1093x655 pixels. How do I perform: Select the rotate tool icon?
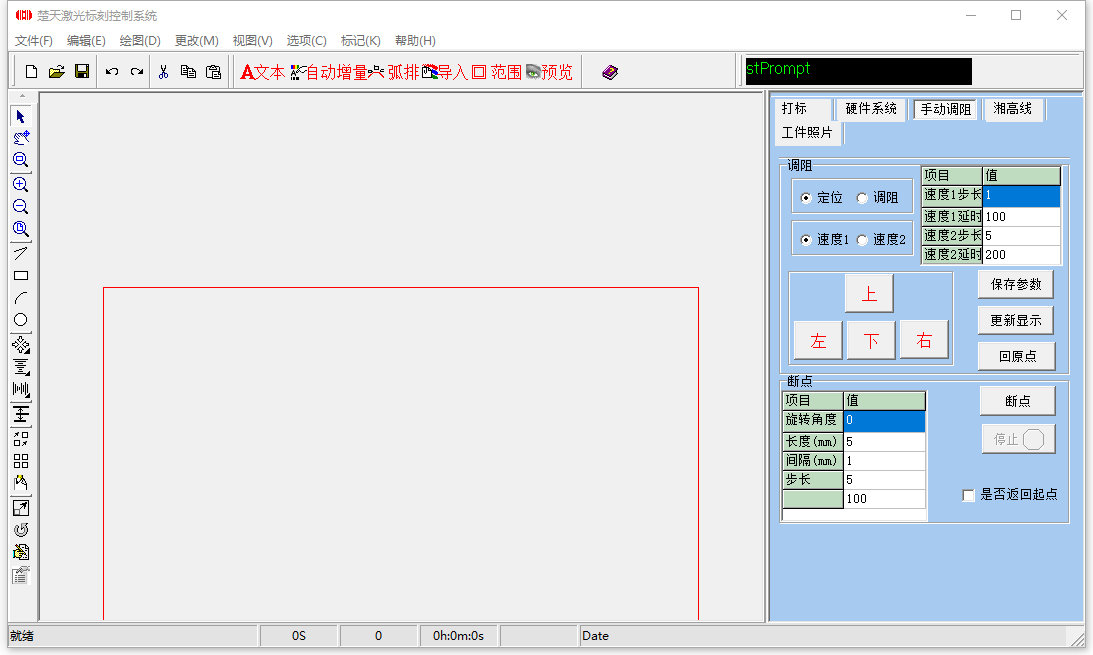[21, 530]
